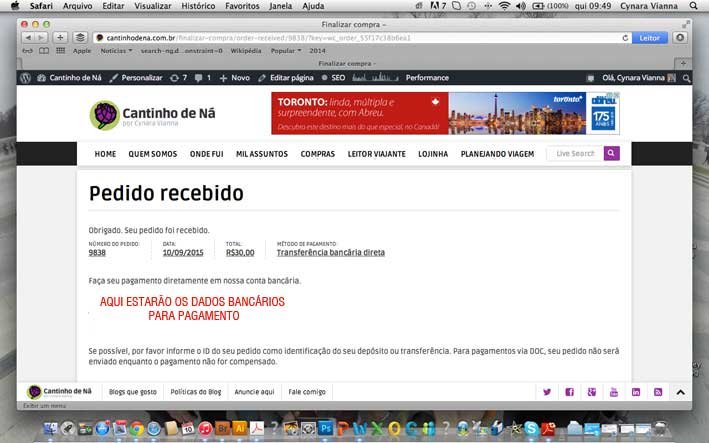The height and width of the screenshot is (443, 709).
Task: Open the Popular bookmarks dropdown
Action: (x=286, y=51)
